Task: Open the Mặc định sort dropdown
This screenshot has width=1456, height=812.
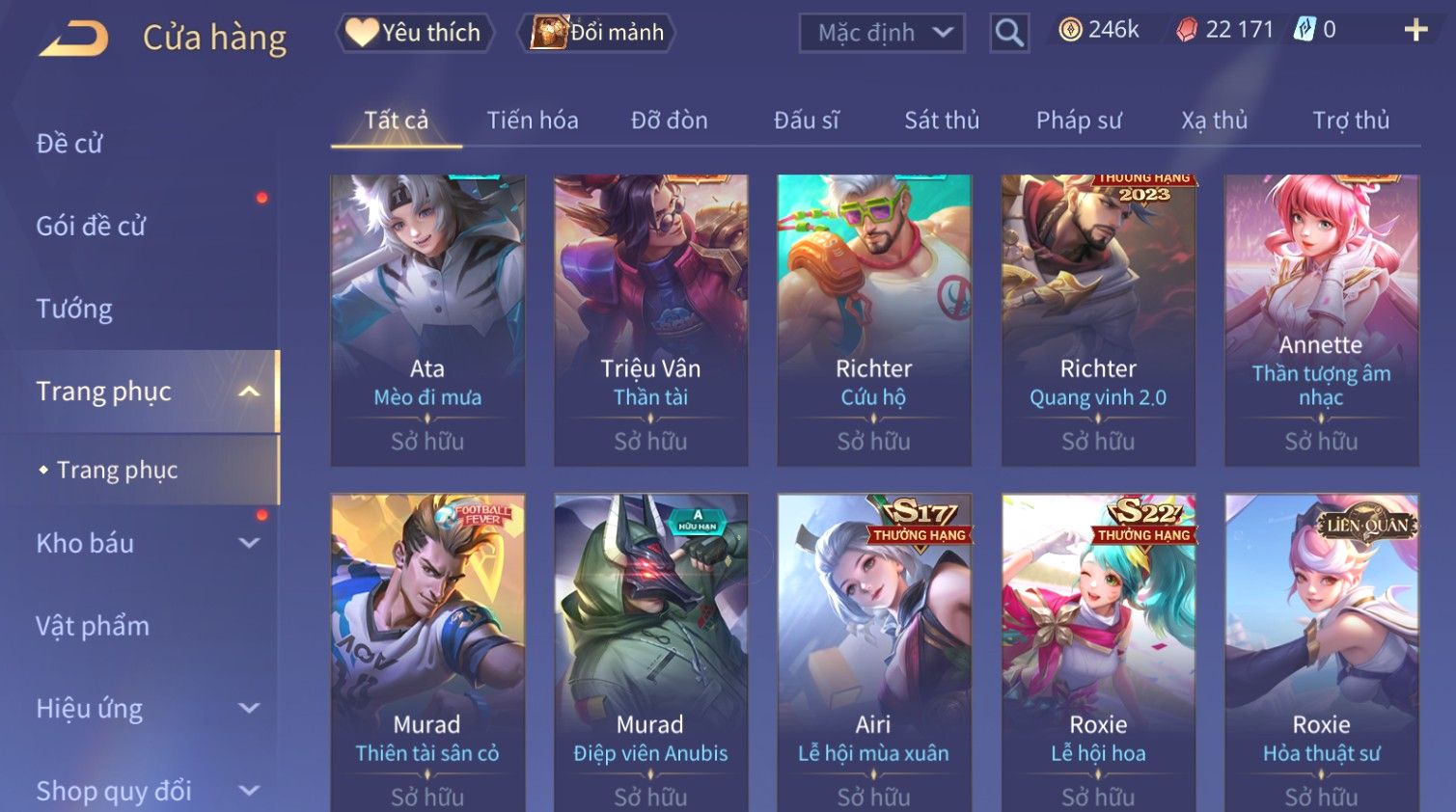Action: (882, 33)
